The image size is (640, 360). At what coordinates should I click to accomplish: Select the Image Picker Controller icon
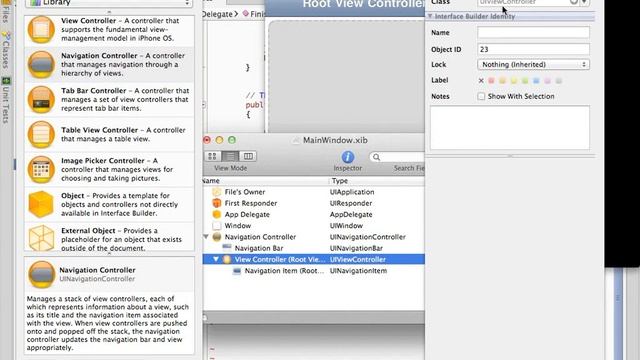click(41, 169)
